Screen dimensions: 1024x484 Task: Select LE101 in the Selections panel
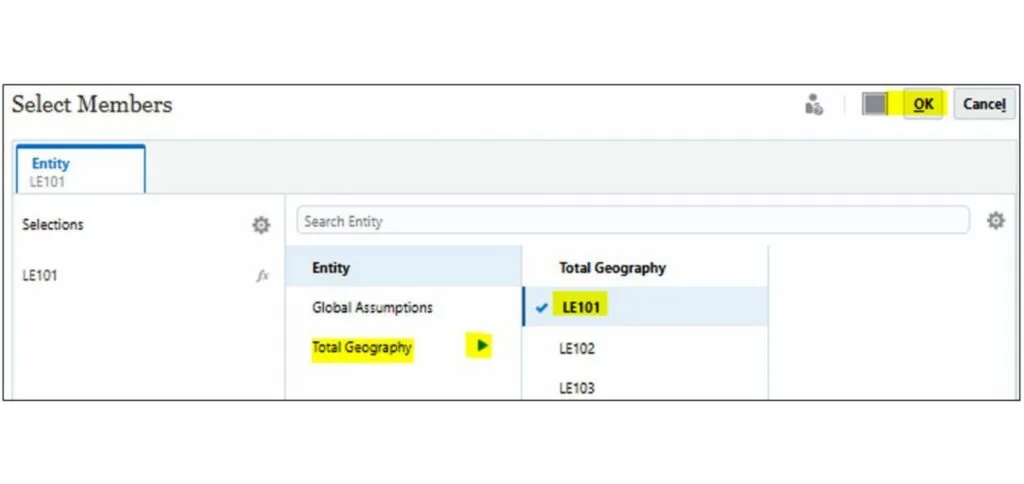[x=40, y=275]
